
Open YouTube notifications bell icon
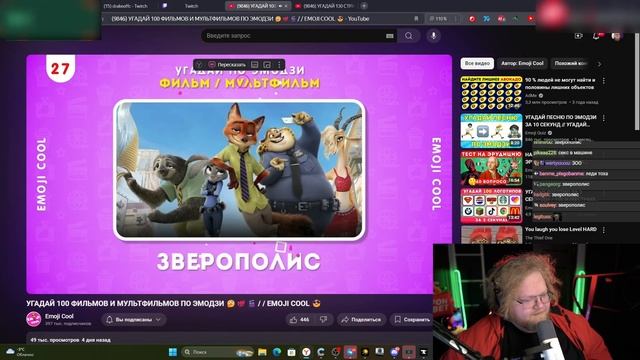tap(596, 36)
